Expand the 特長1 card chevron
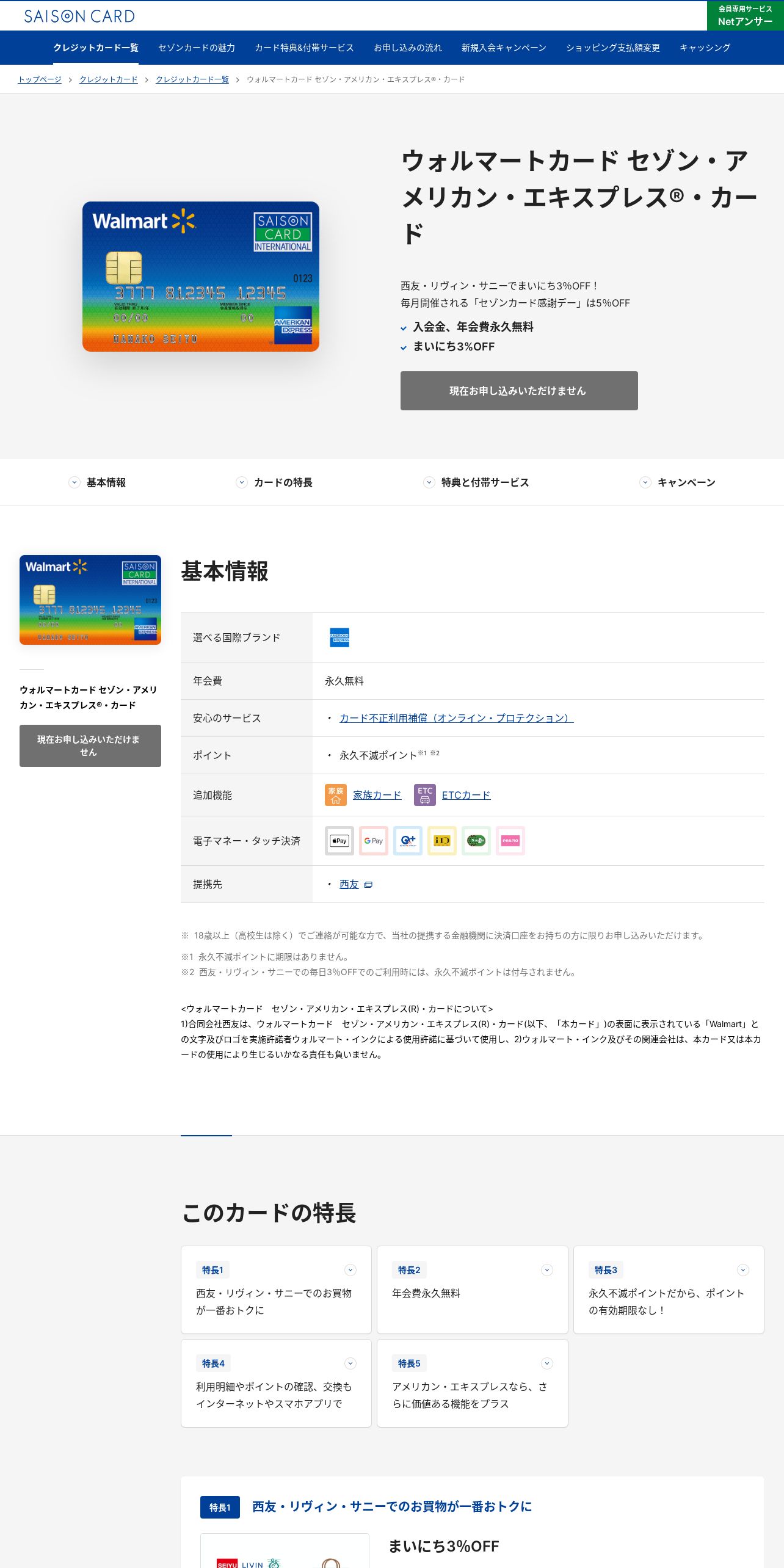Image resolution: width=784 pixels, height=1568 pixels. [x=350, y=1270]
